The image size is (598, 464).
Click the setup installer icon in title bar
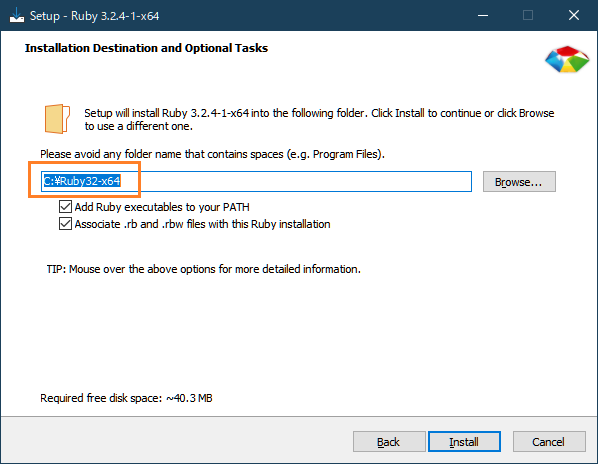coord(16,16)
